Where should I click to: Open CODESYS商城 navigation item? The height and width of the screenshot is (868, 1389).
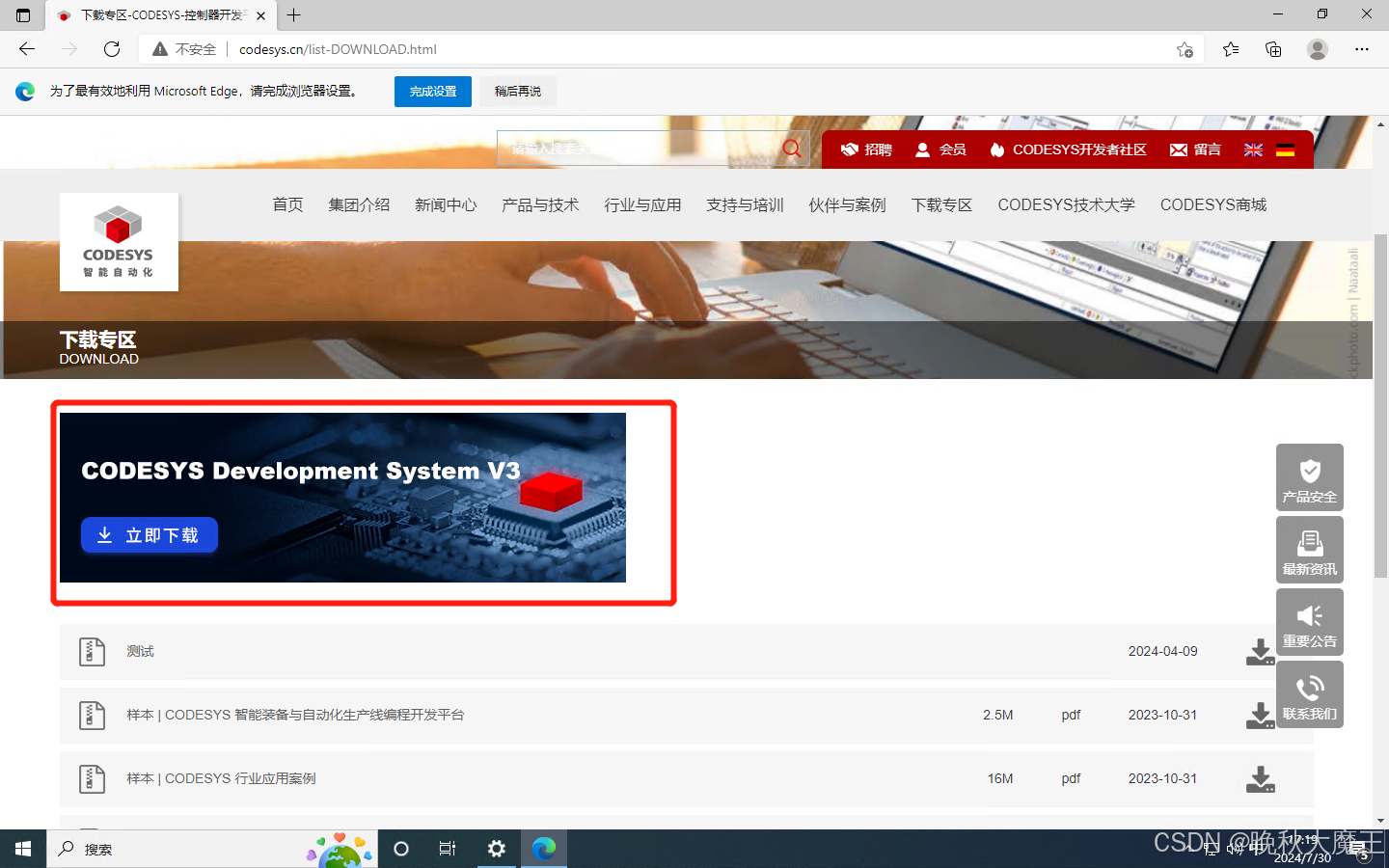pyautogui.click(x=1213, y=204)
